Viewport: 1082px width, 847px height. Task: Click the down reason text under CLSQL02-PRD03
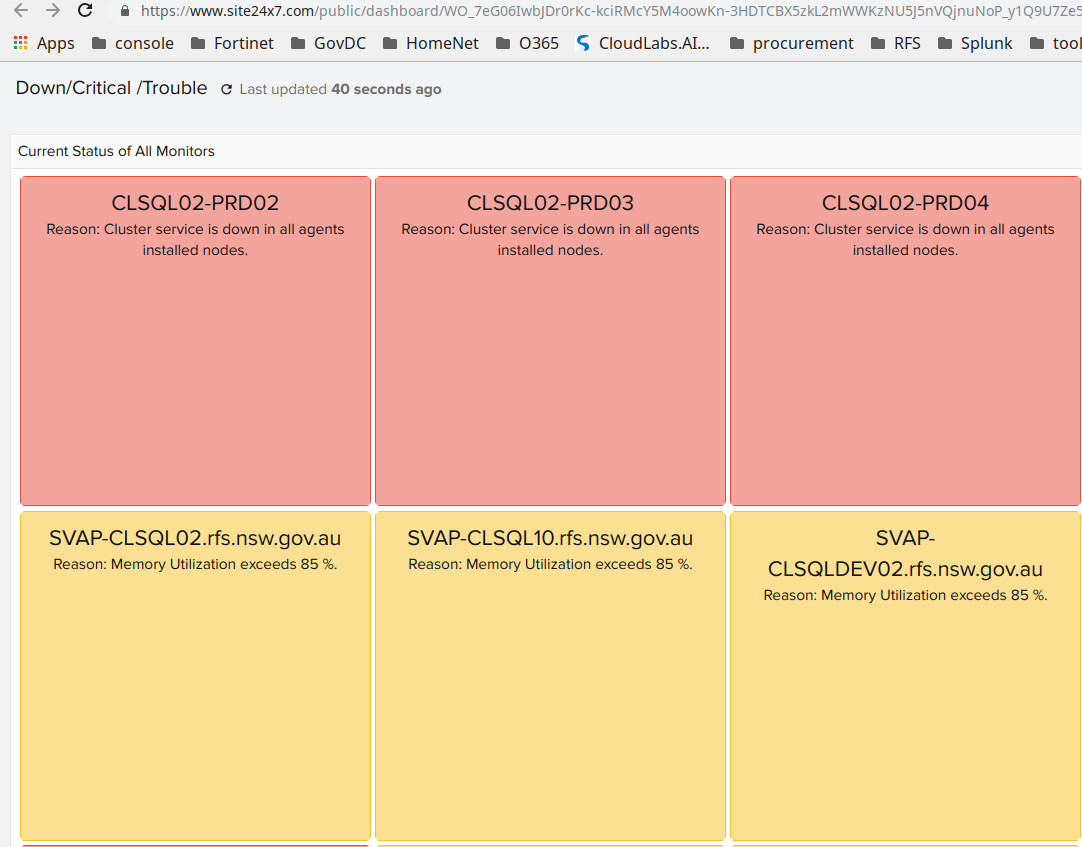click(550, 240)
